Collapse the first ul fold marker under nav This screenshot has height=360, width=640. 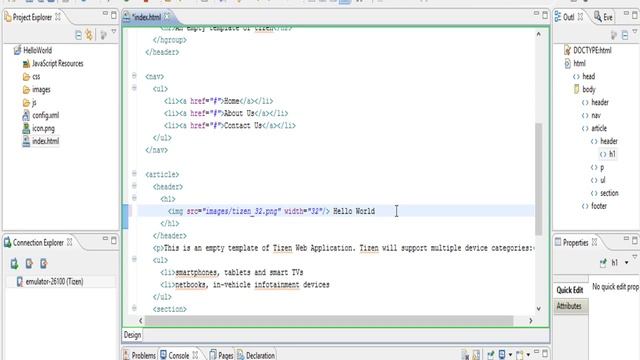click(134, 88)
